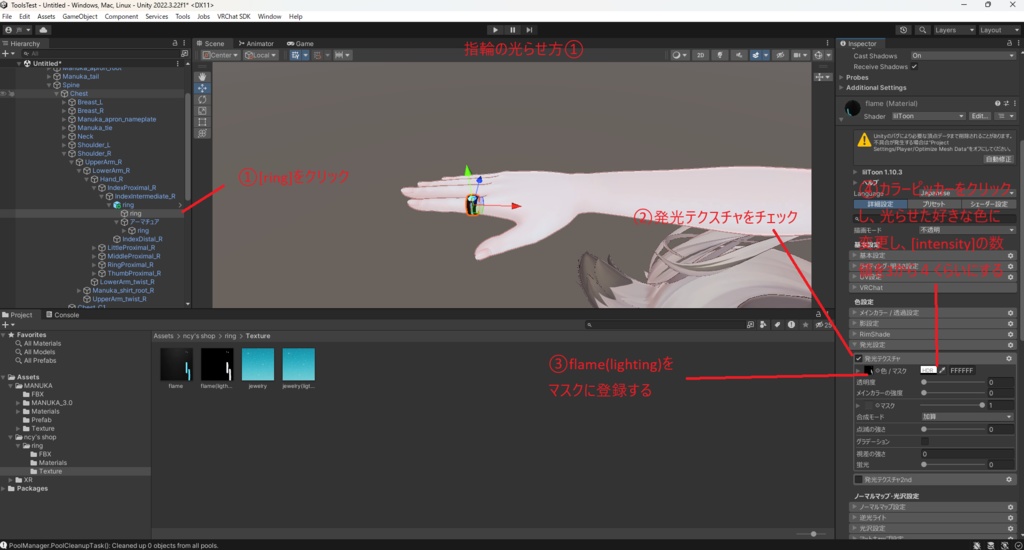Click the Project panel add (+) button
Viewport: 1024px width, 550px height.
(7, 325)
